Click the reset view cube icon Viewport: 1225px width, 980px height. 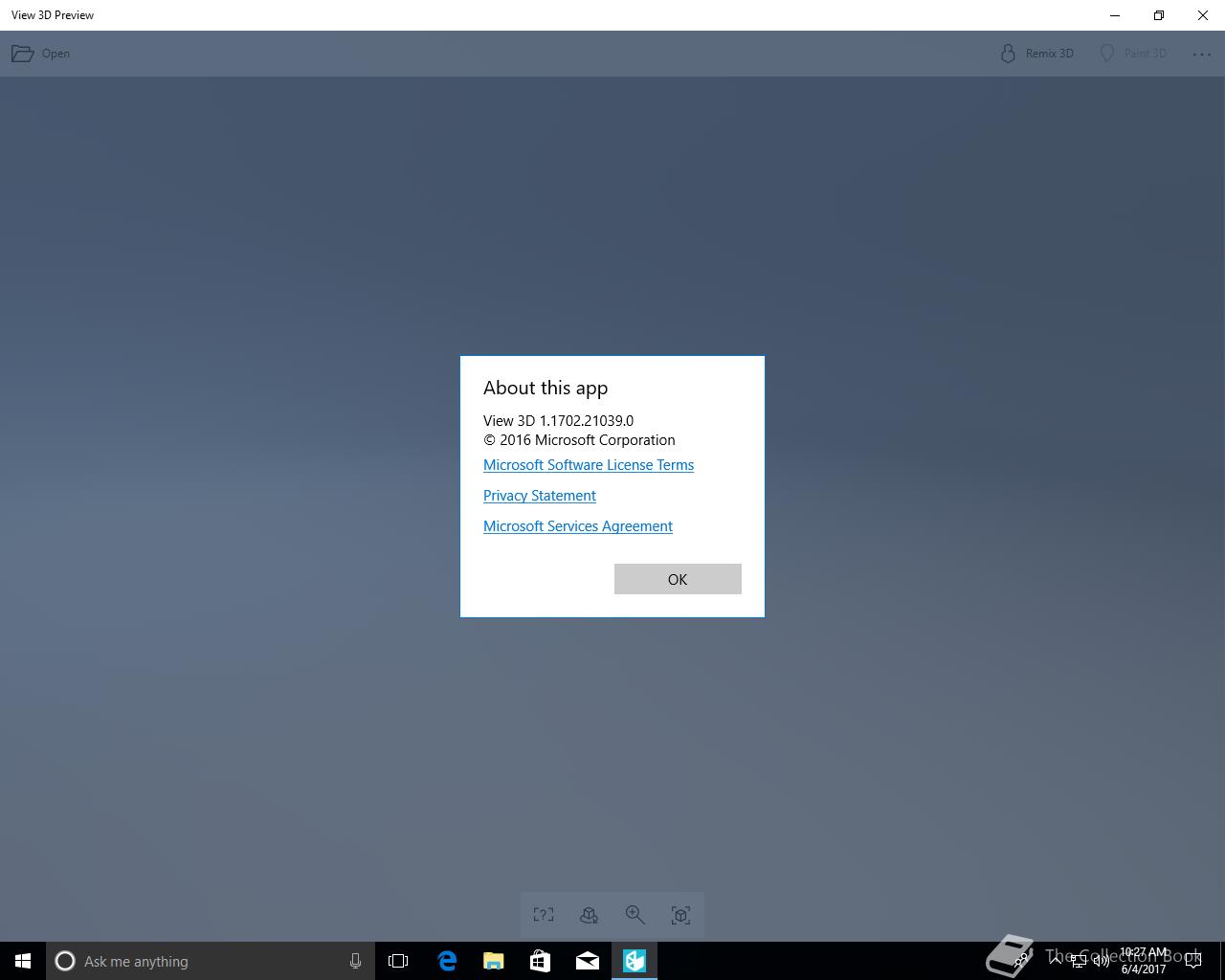coord(680,915)
